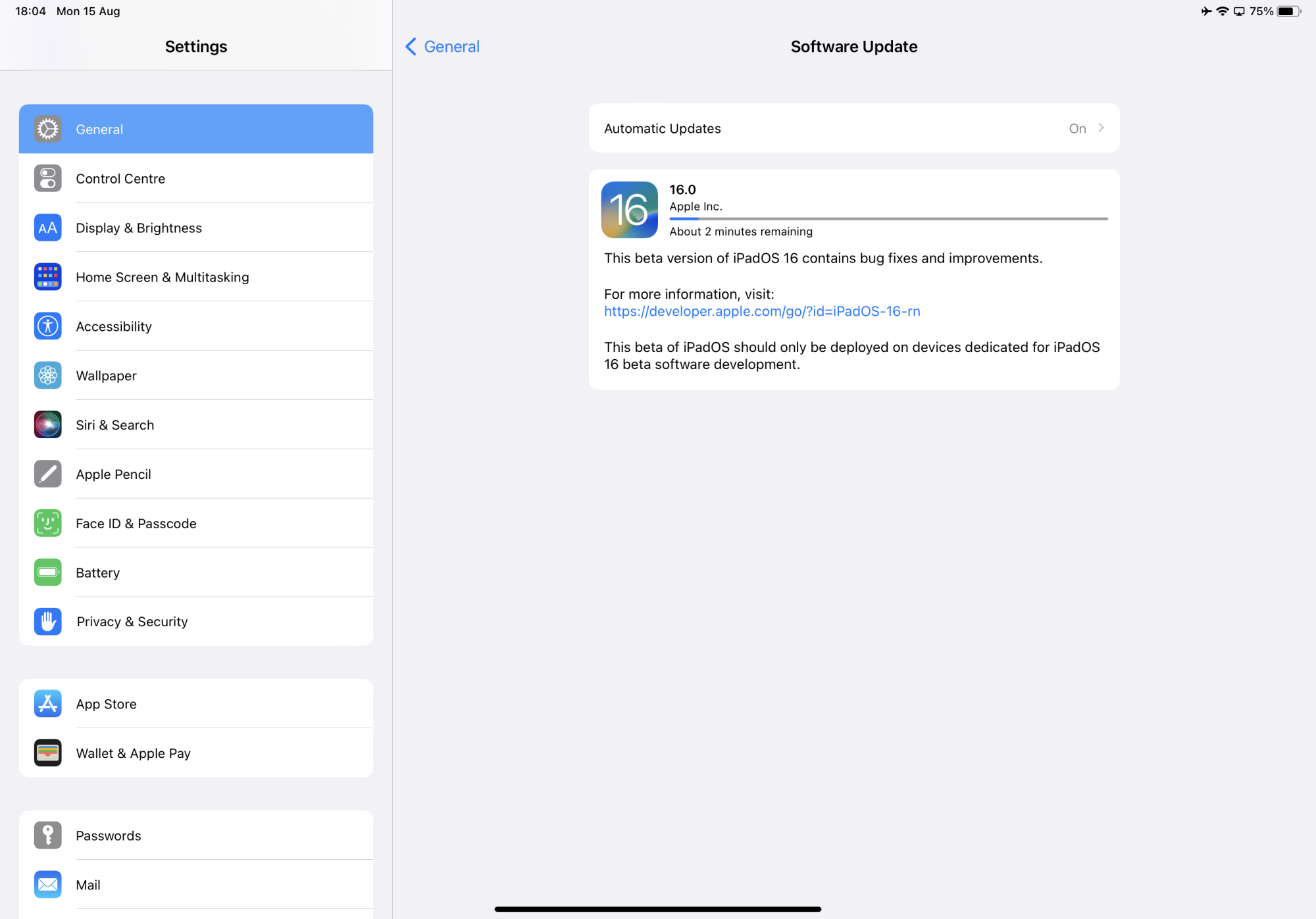Go back to General
The height and width of the screenshot is (919, 1316).
coord(442,47)
